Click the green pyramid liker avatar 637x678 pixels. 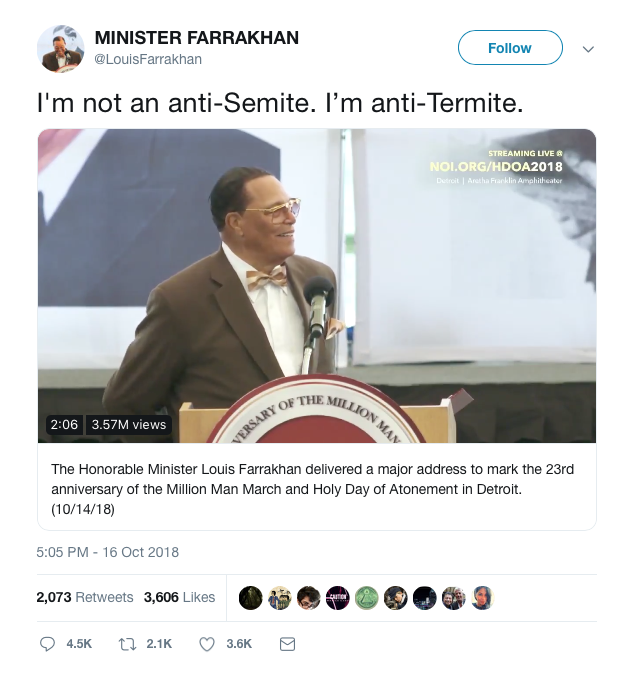click(367, 598)
